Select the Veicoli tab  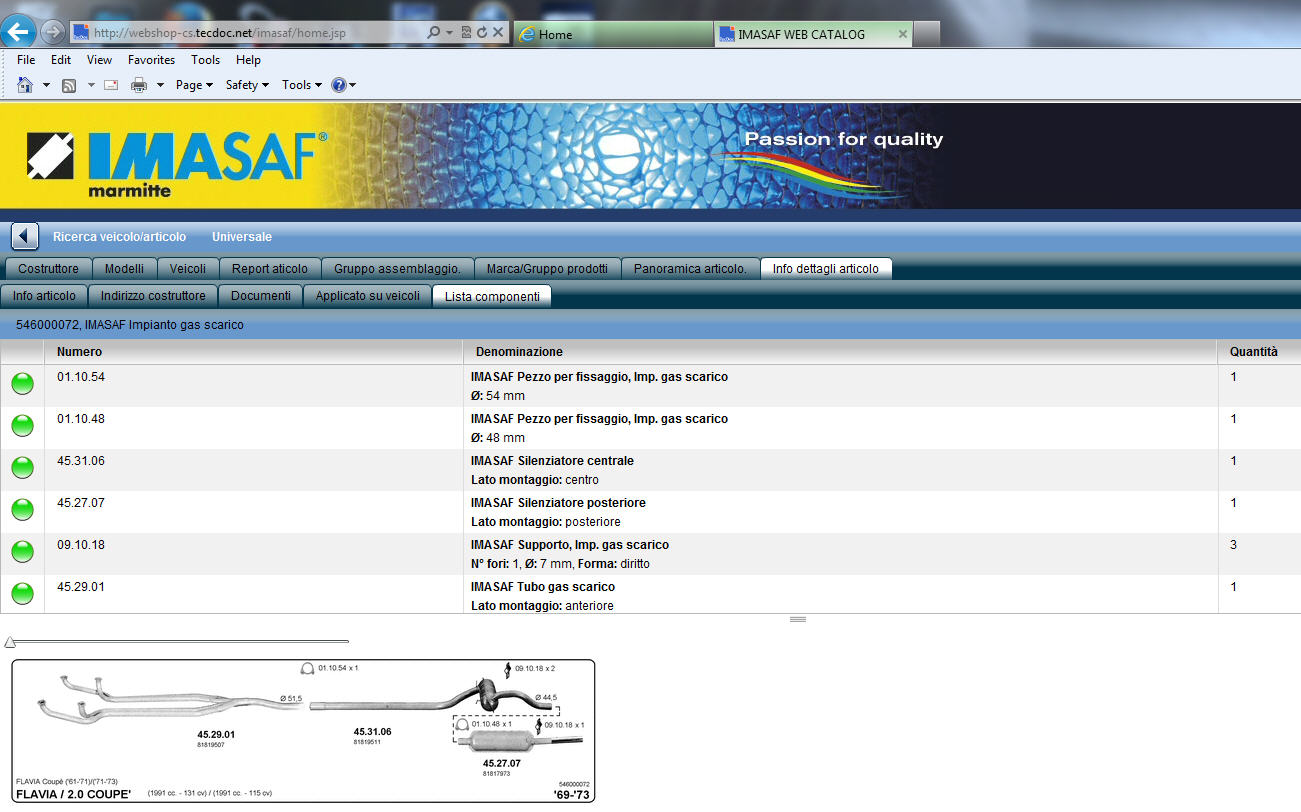(x=188, y=268)
